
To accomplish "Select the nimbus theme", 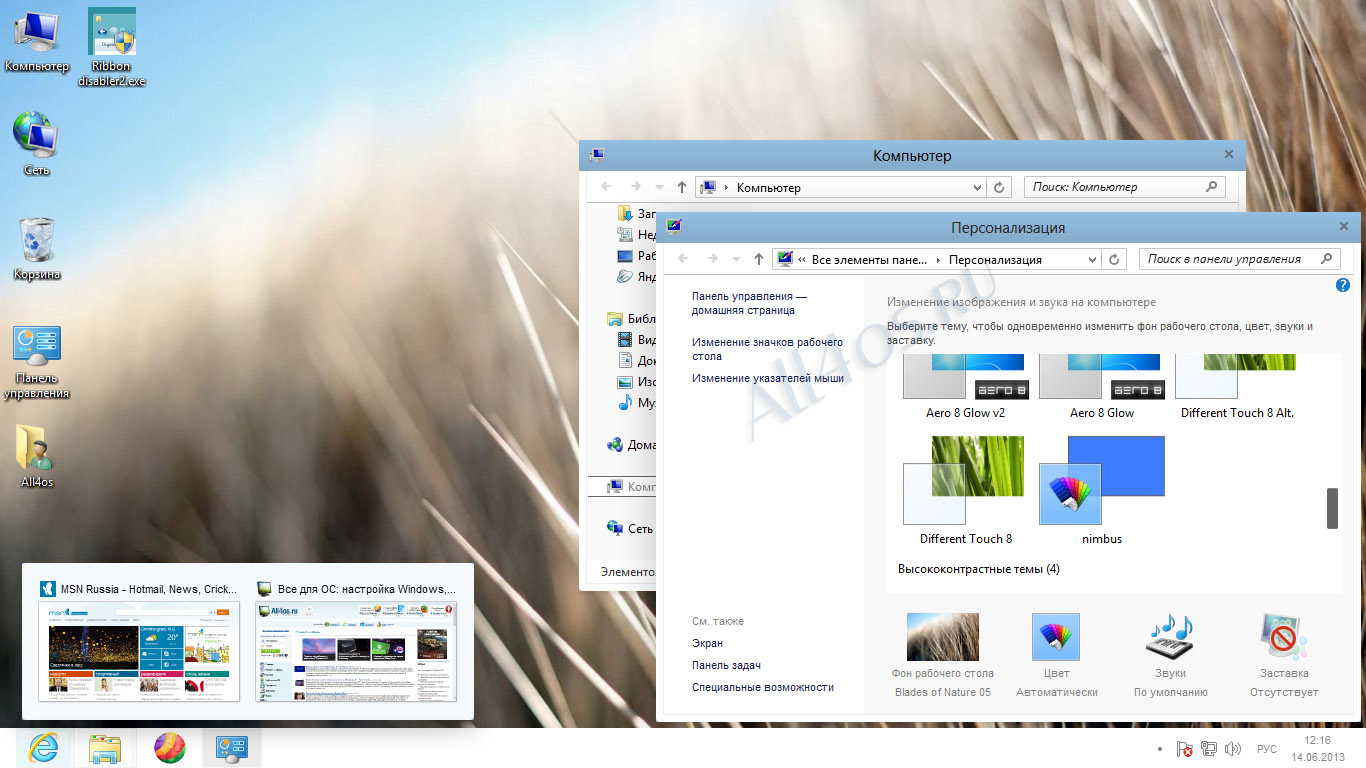I will 1101,491.
